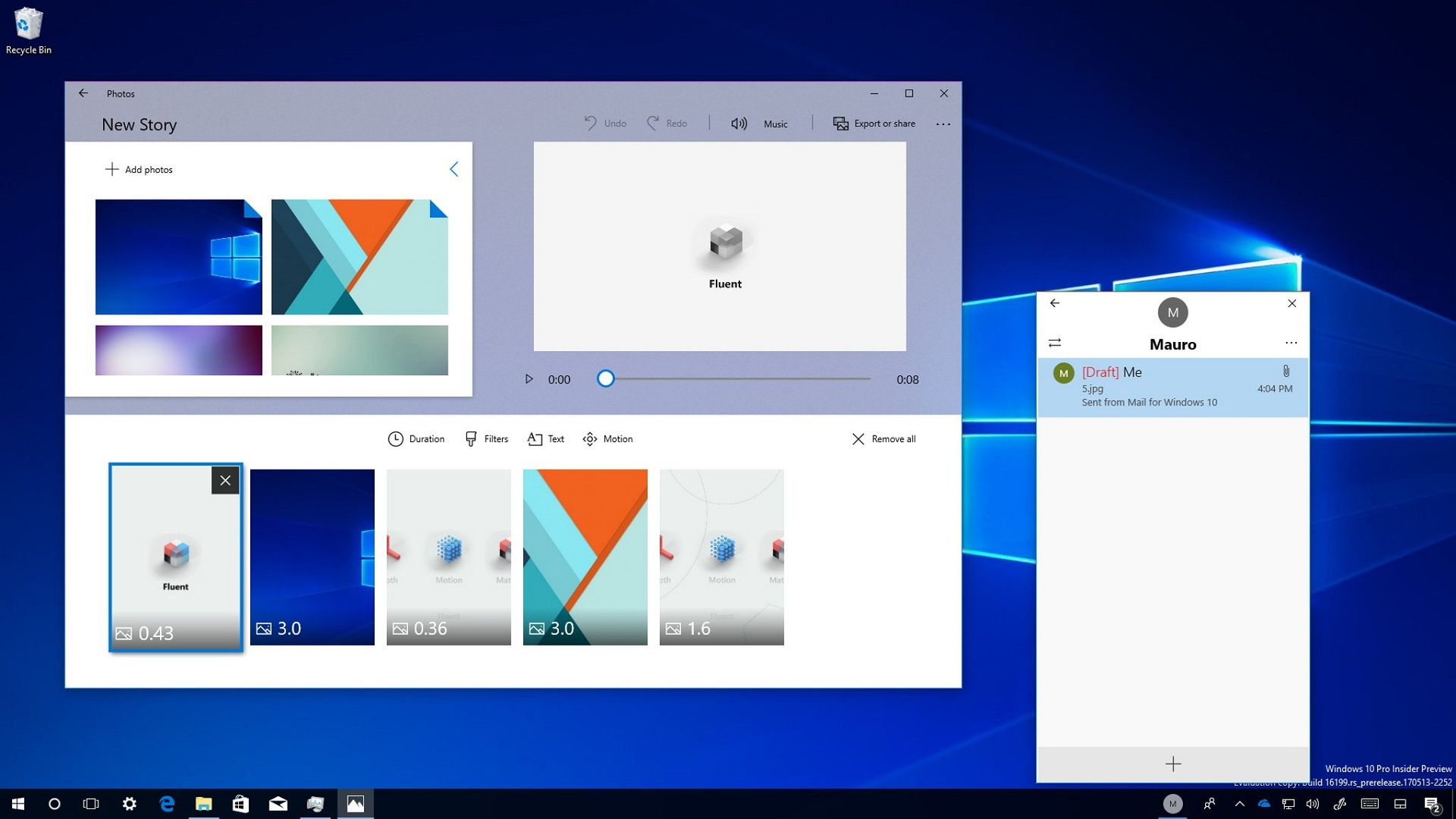Open Mail's more options menu
This screenshot has height=819, width=1456.
coord(1291,343)
